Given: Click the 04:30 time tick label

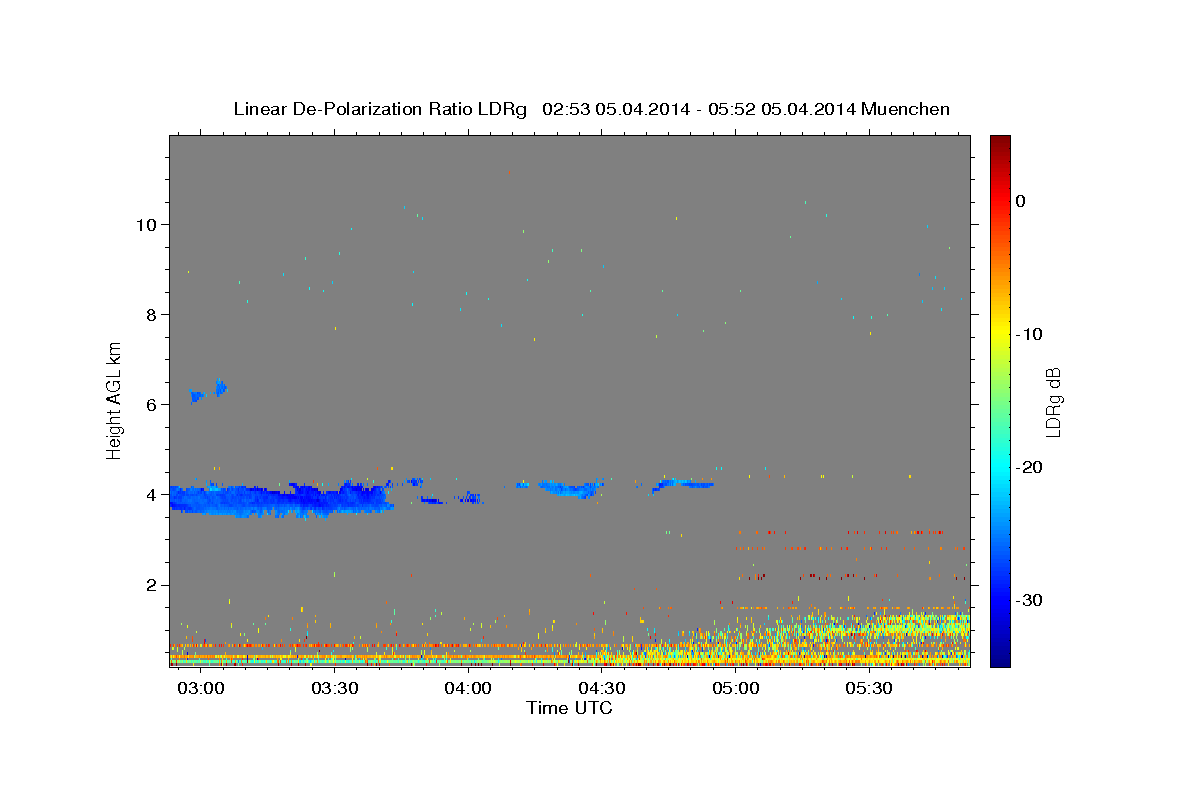Looking at the screenshot, I should pos(602,689).
